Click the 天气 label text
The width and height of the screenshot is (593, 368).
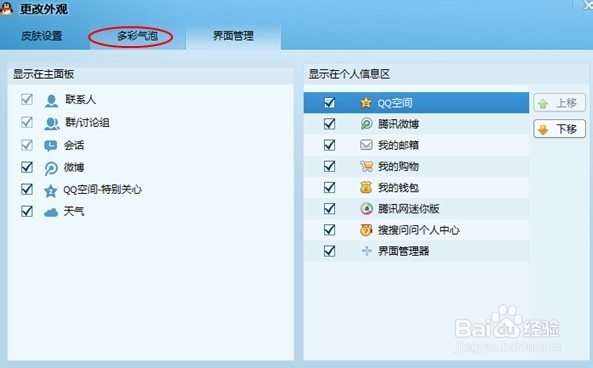(x=74, y=211)
